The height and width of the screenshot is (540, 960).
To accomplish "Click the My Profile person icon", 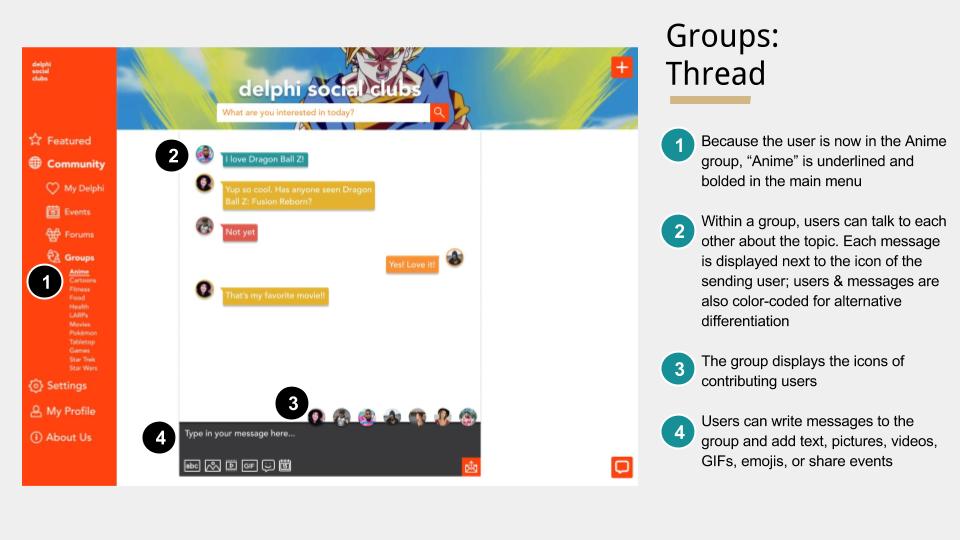I will (36, 411).
